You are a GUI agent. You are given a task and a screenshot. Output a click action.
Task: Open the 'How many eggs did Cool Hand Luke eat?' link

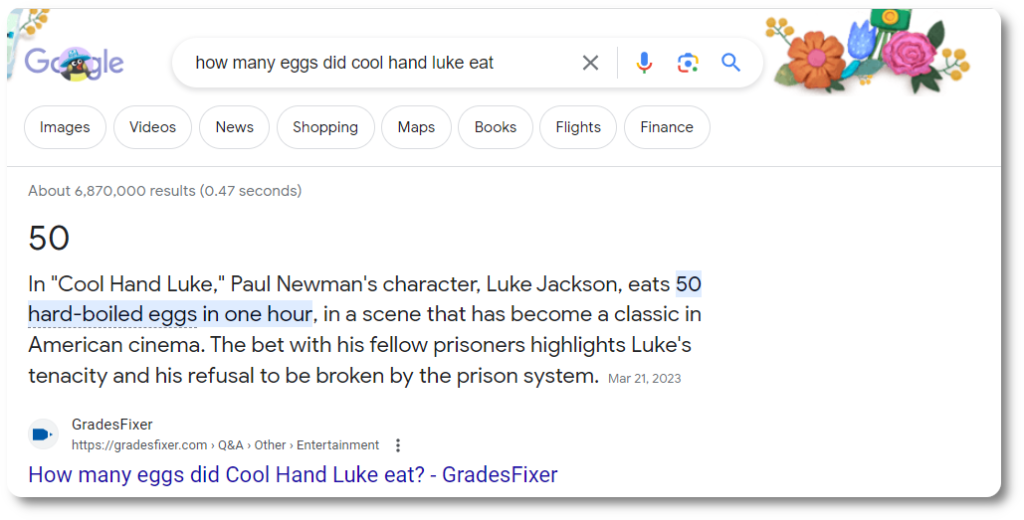pyautogui.click(x=292, y=474)
